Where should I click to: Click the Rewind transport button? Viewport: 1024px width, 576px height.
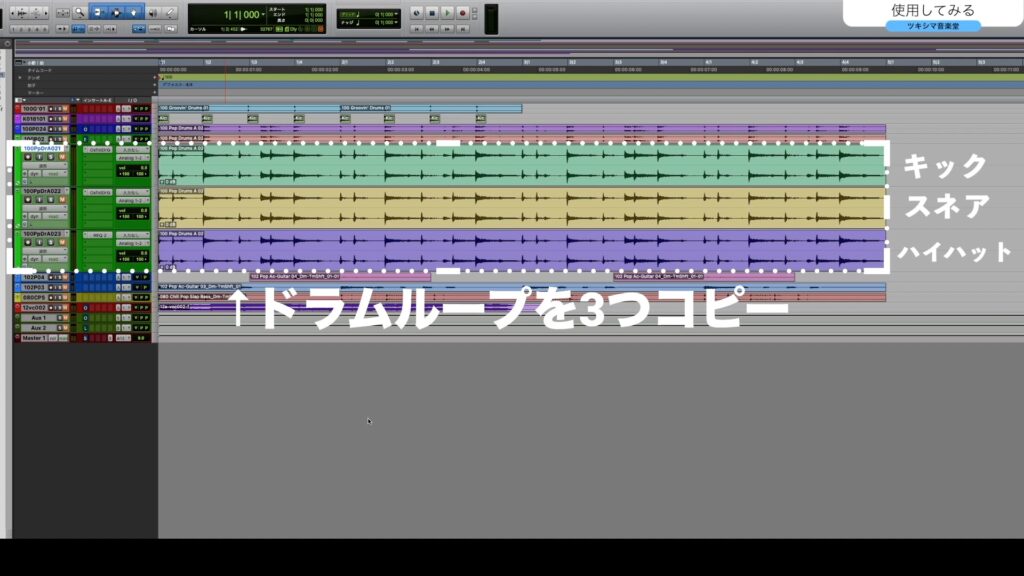tap(432, 29)
